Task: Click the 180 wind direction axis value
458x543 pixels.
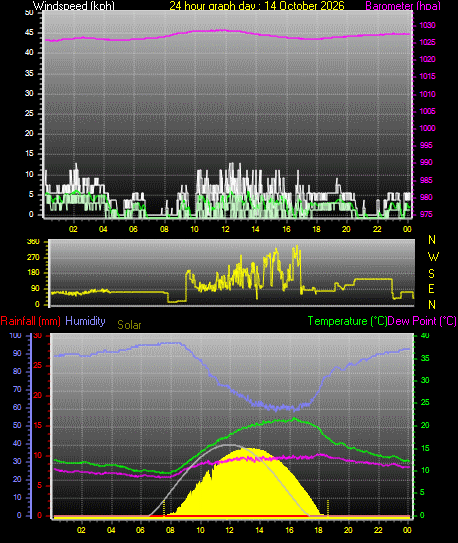Action: click(x=33, y=273)
